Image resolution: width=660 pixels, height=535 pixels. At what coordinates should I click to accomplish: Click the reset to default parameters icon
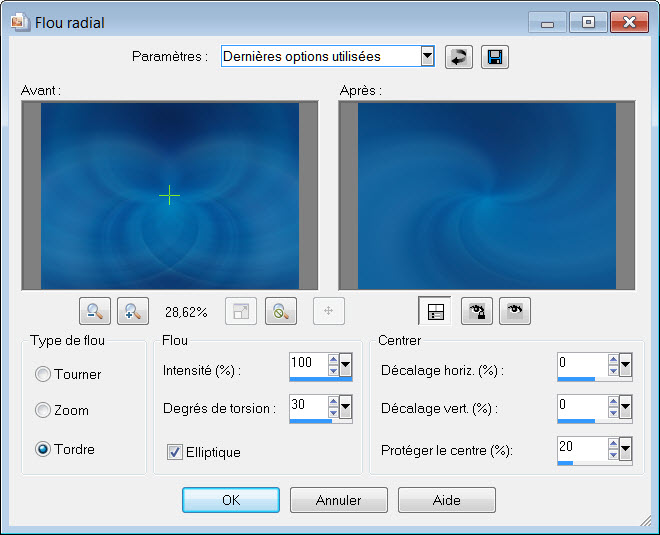click(x=459, y=57)
